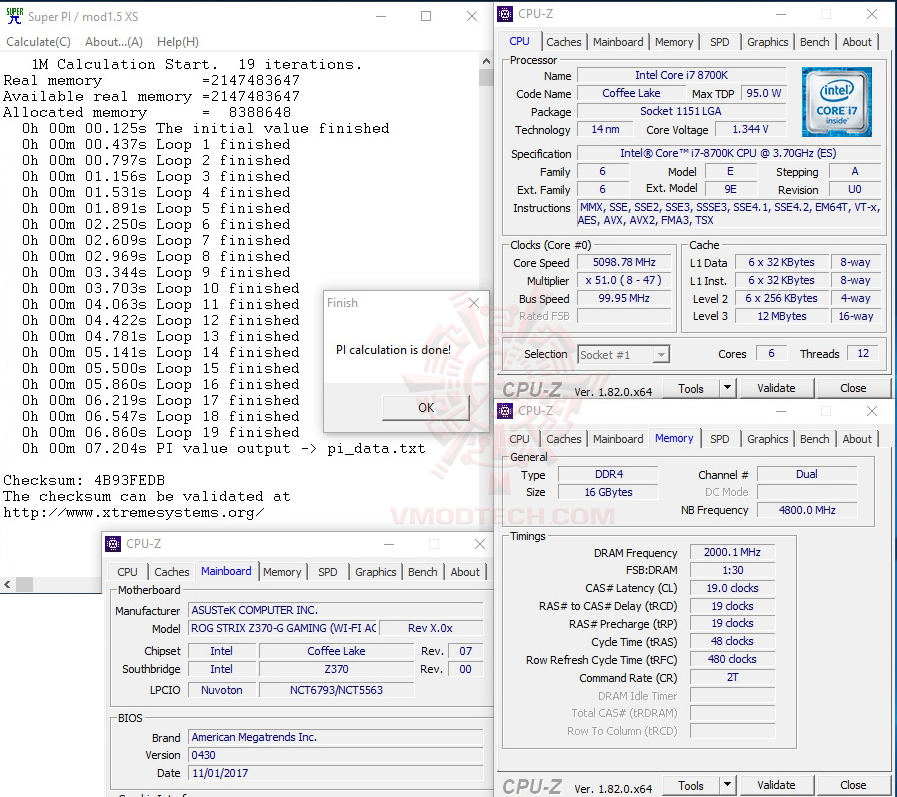This screenshot has width=897, height=797.
Task: Switch to the Caches tab in CPU-Z
Action: pos(564,41)
